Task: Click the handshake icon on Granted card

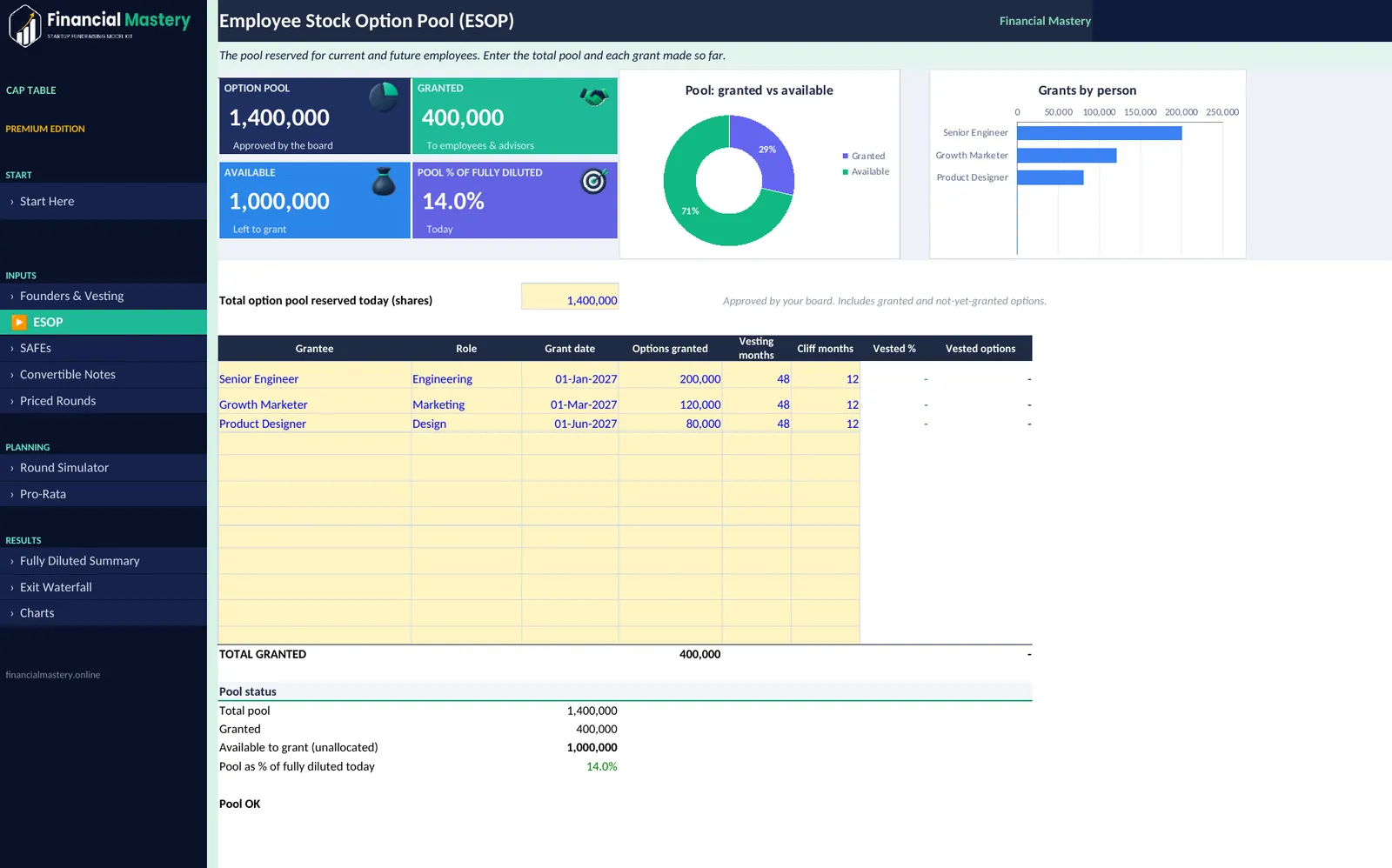Action: point(594,96)
